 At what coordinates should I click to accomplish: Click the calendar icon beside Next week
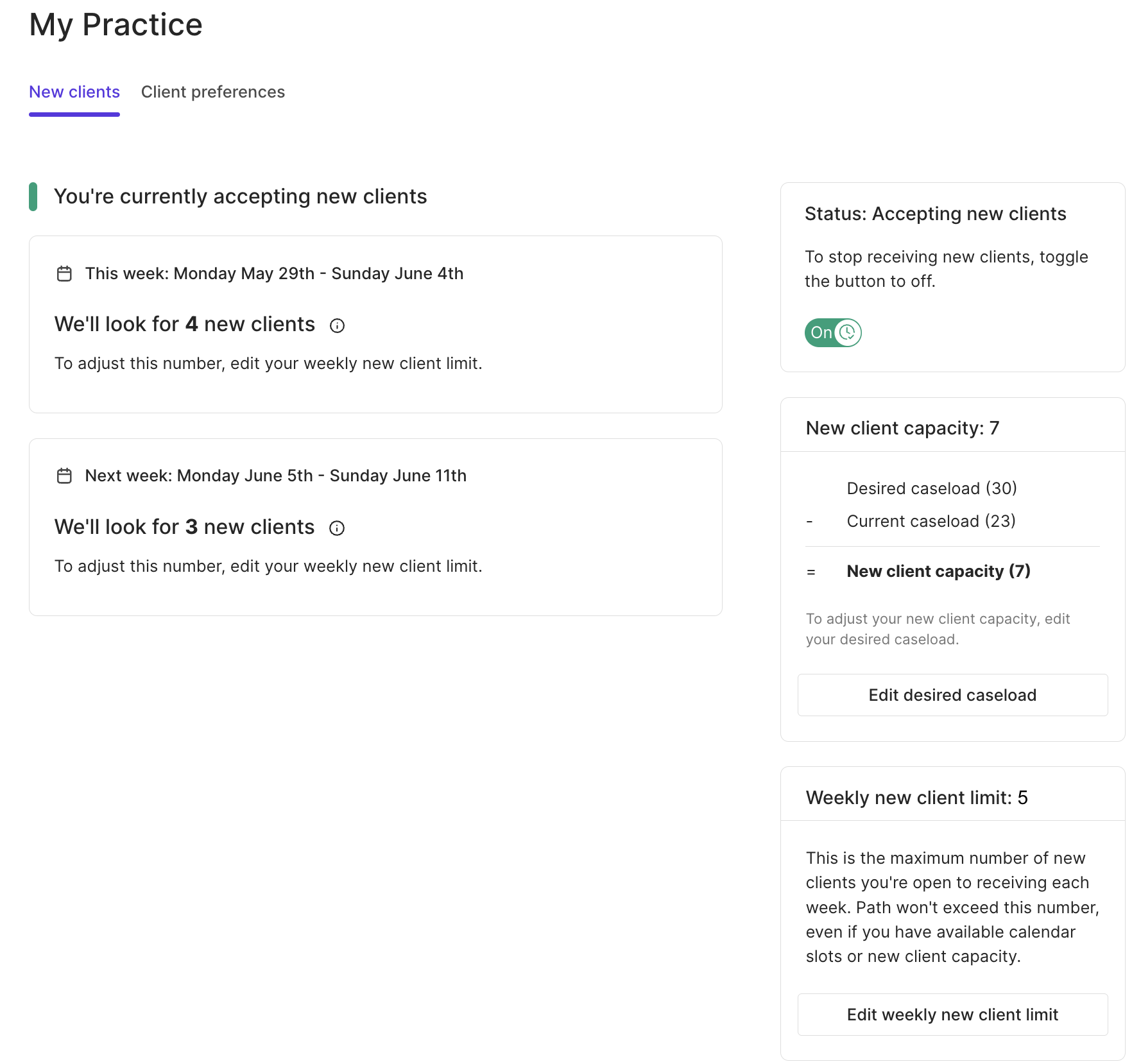click(x=64, y=476)
